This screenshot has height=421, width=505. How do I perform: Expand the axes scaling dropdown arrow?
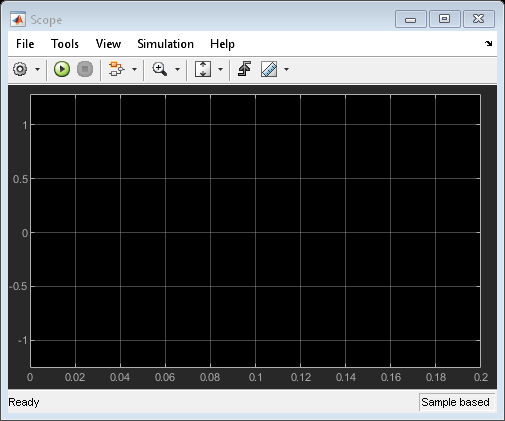220,70
